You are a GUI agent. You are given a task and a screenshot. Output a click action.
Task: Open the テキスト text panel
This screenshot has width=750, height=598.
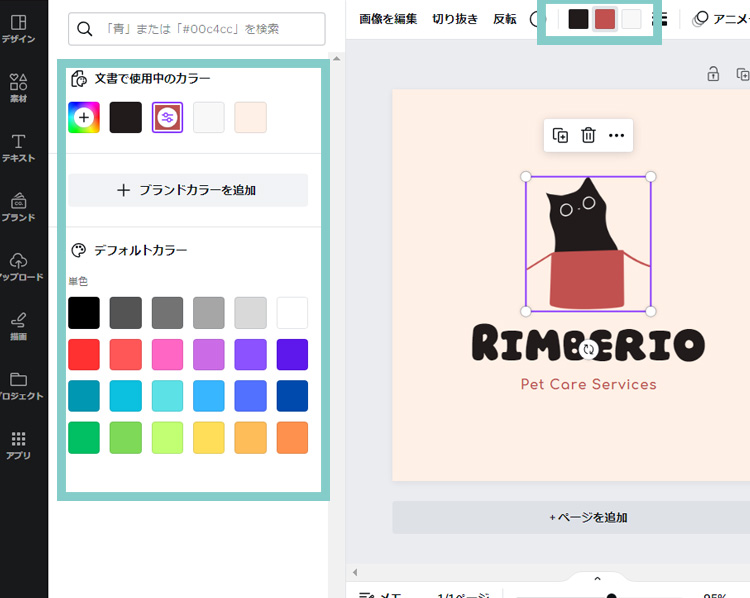pyautogui.click(x=18, y=148)
